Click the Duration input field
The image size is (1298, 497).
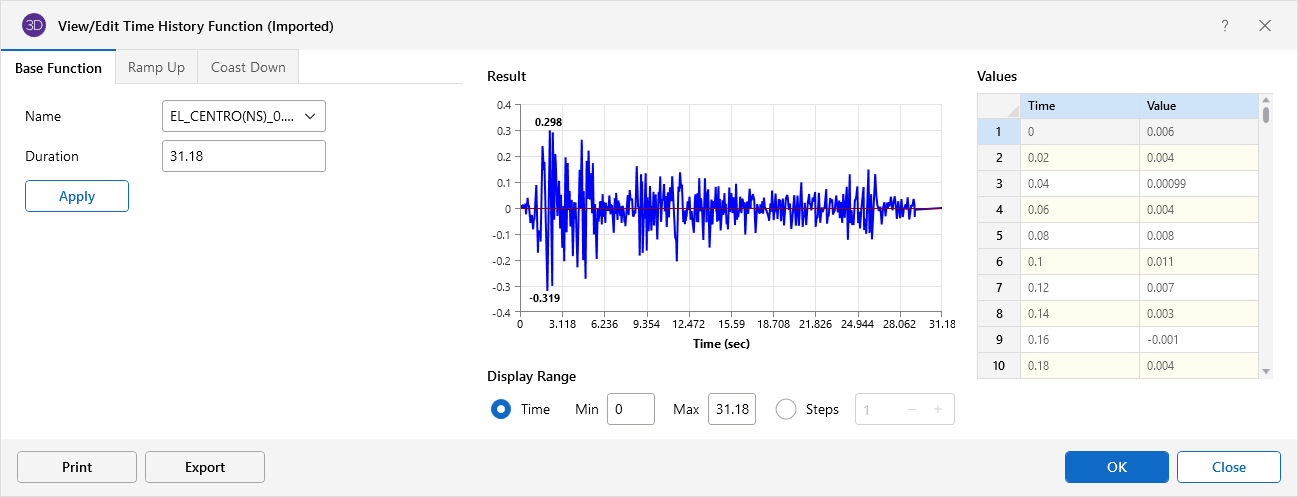click(243, 156)
